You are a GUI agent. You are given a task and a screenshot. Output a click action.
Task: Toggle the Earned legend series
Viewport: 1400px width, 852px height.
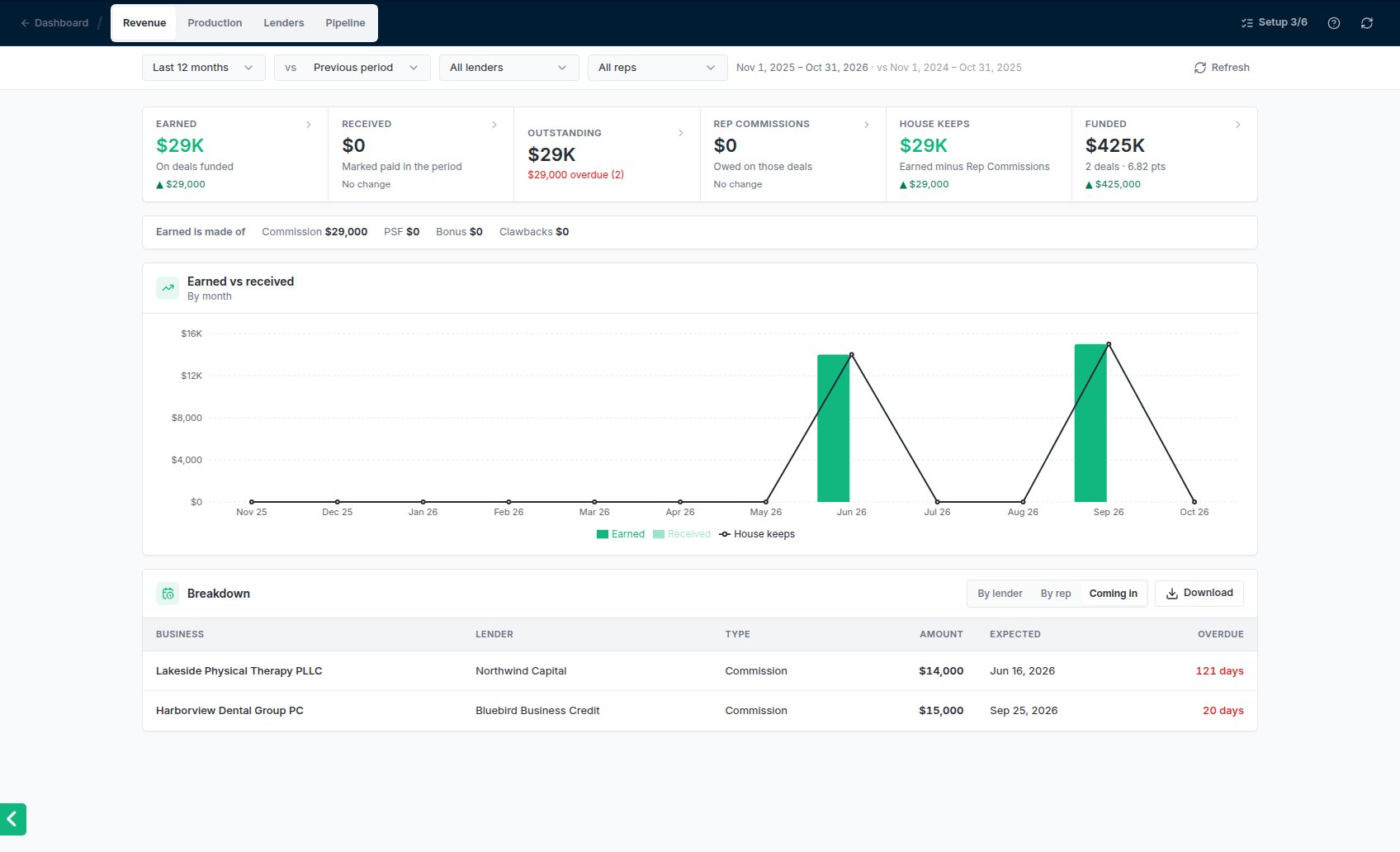pyautogui.click(x=621, y=534)
